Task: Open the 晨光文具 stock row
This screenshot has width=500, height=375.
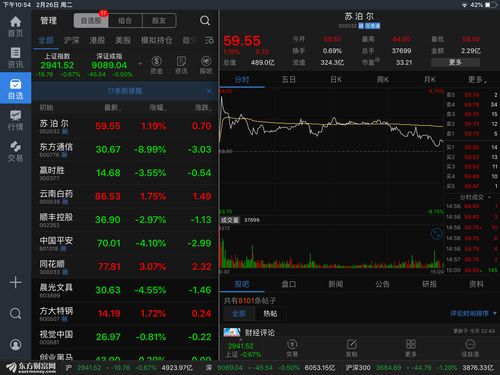Action: 125,290
